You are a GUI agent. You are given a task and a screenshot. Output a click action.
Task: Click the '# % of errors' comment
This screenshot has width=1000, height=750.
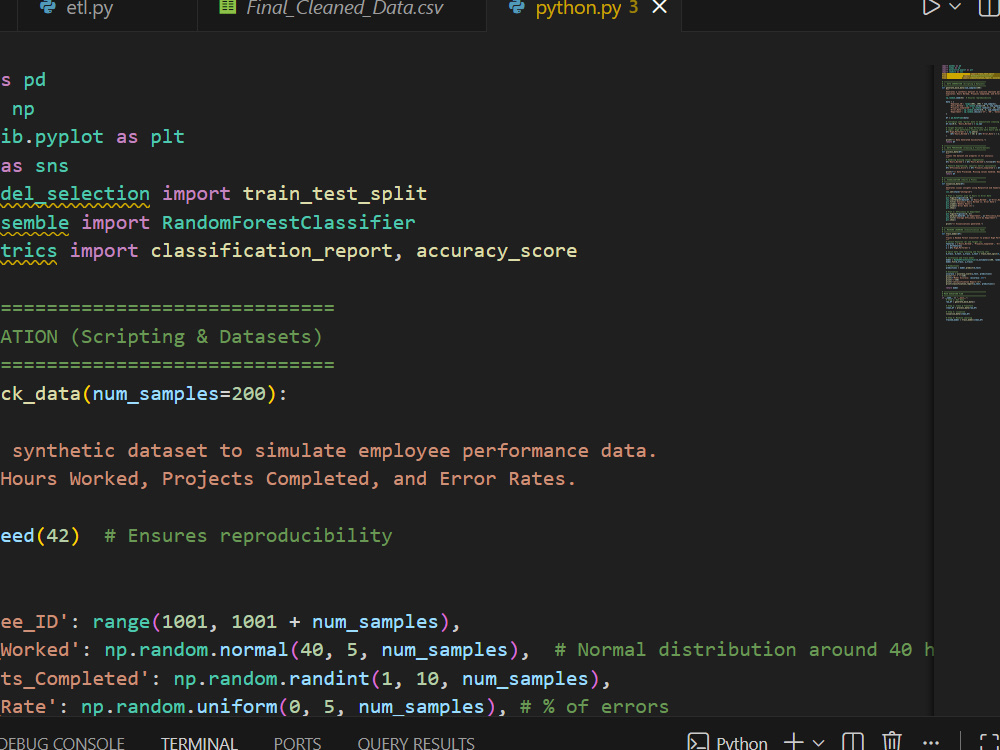pyautogui.click(x=595, y=707)
